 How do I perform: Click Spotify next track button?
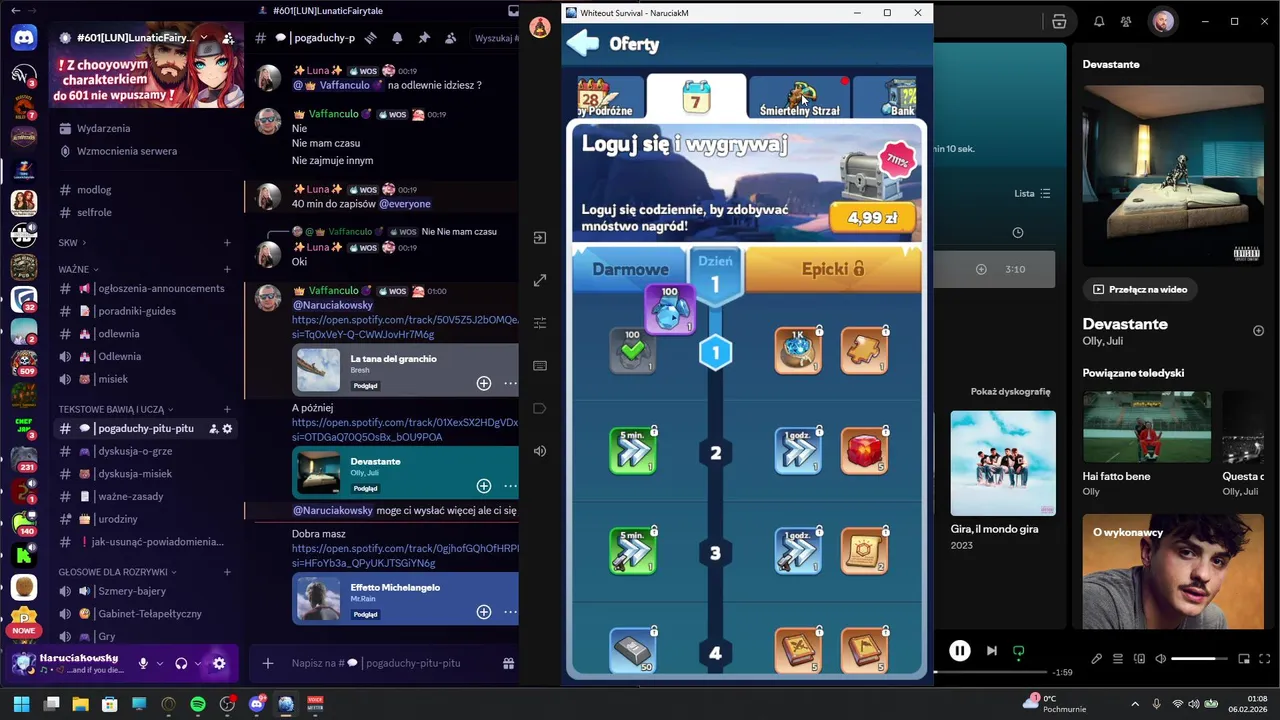(991, 651)
